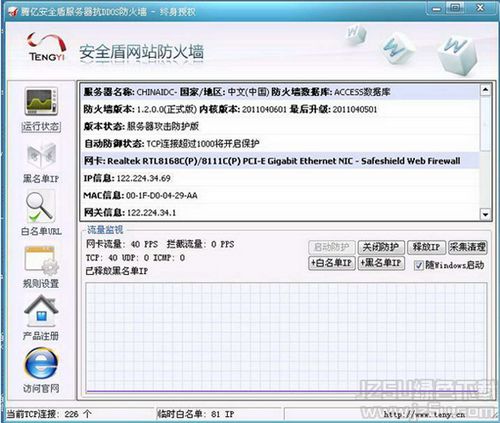The width and height of the screenshot is (500, 423).
Task: Select the 版本状态 服务器攻击防护版 row
Action: (x=280, y=126)
